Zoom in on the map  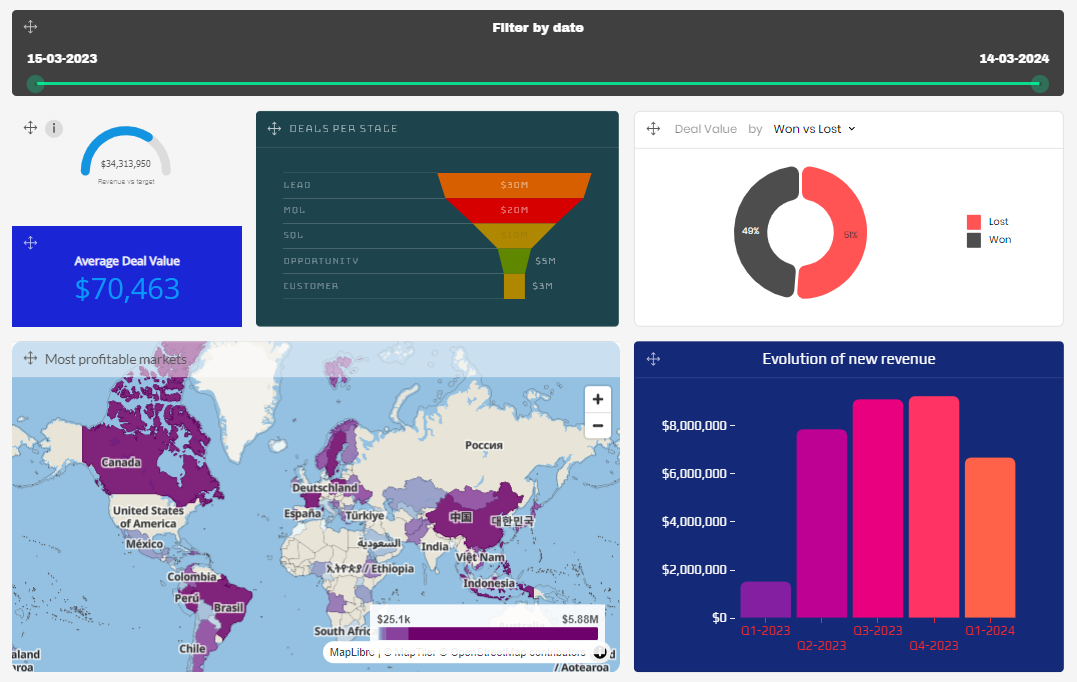(597, 399)
